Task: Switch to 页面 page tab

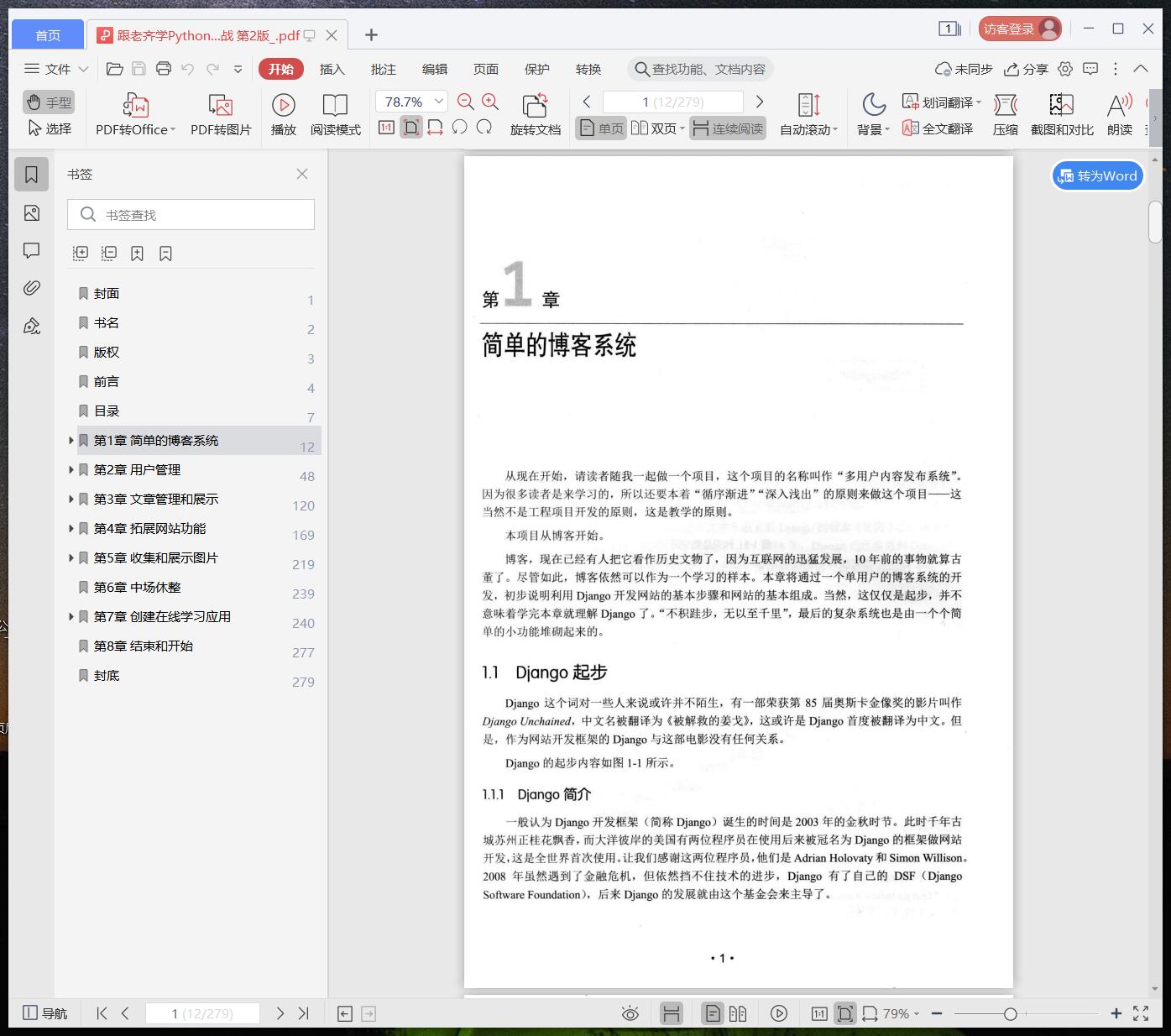Action: [x=486, y=69]
